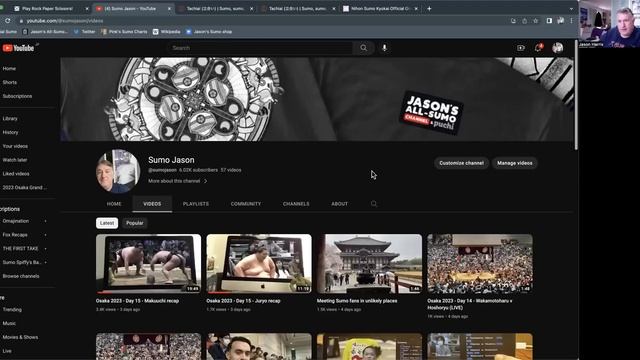
Task: Switch to CHANNELS tab
Action: pos(296,204)
